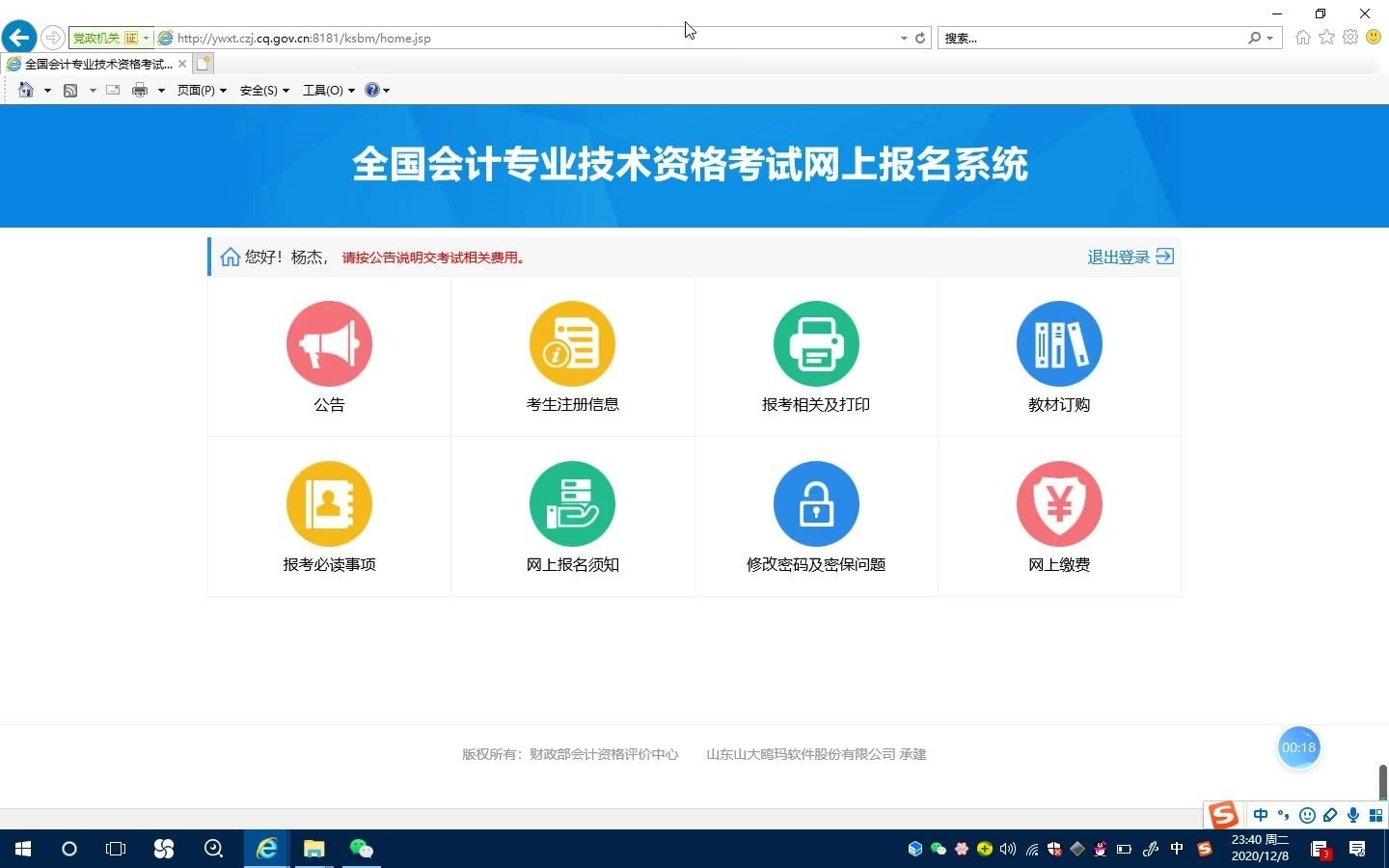Expand the 工具(O) tools dropdown
This screenshot has height=868, width=1389.
327,90
